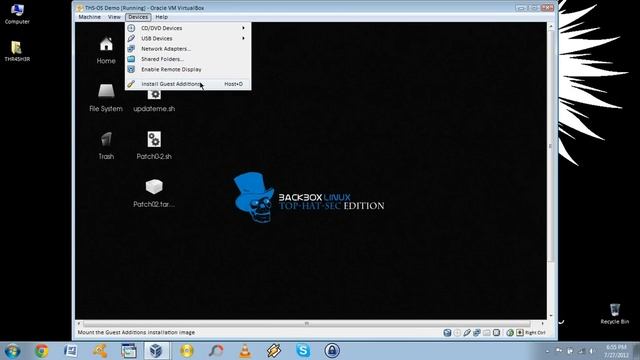The height and width of the screenshot is (360, 640).
Task: Click keyboard capture indicator icon
Action: pos(520,333)
